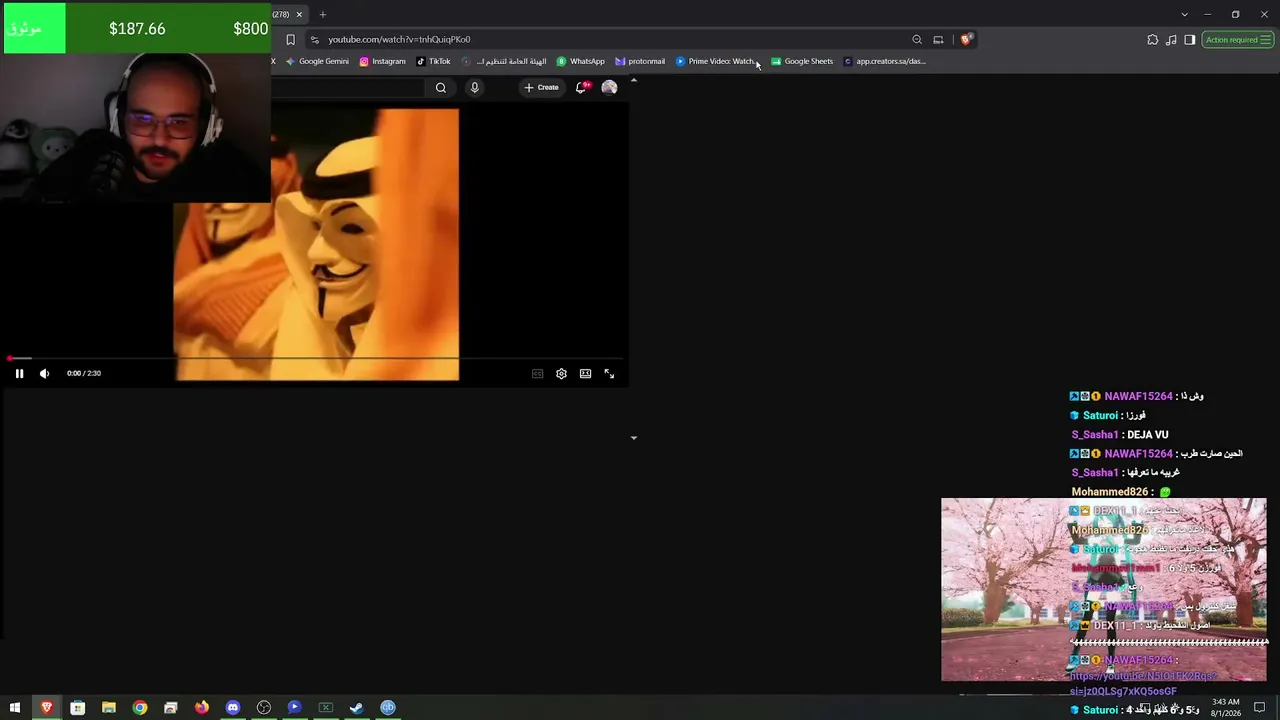
Task: Expand the tab search dropdown
Action: click(1184, 14)
